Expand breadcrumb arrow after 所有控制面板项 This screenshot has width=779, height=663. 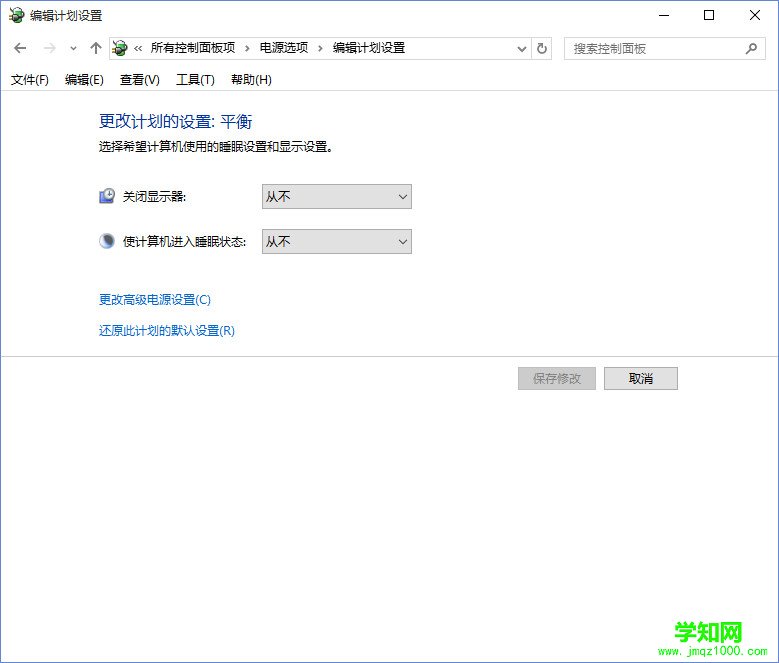pyautogui.click(x=247, y=49)
